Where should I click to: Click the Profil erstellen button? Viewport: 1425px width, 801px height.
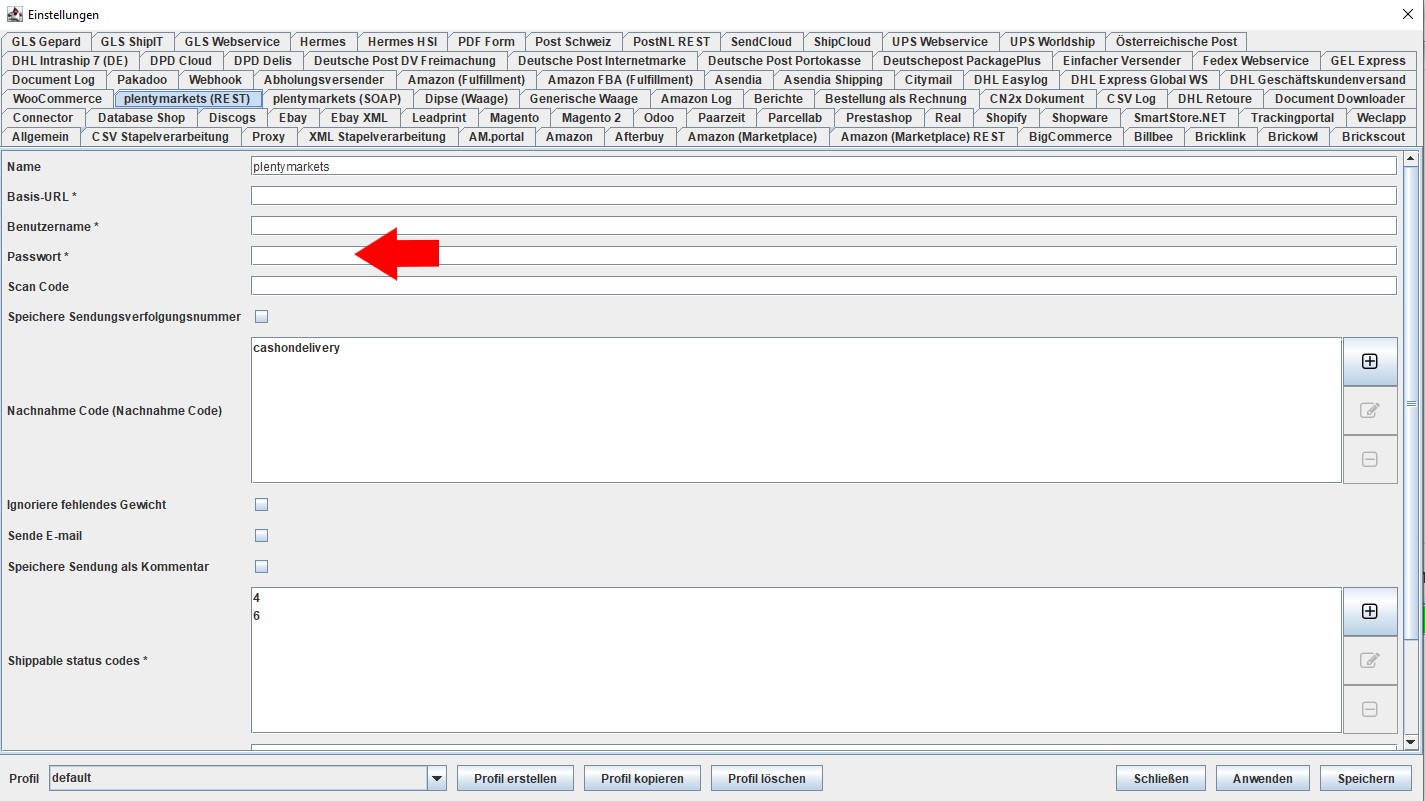(x=515, y=778)
